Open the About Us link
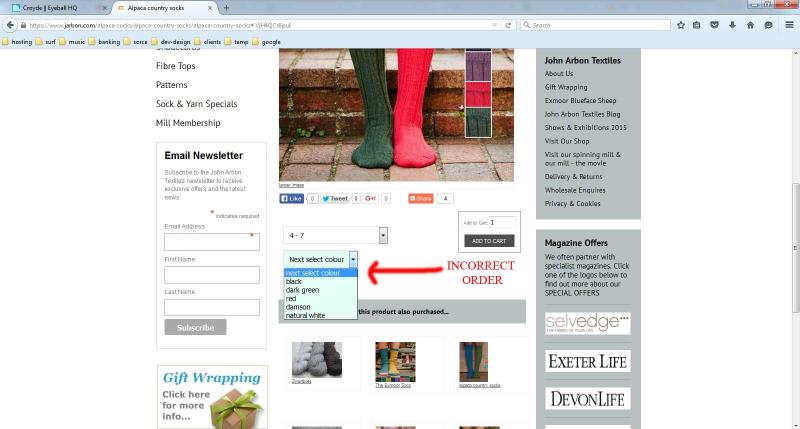This screenshot has height=429, width=800. pos(559,73)
